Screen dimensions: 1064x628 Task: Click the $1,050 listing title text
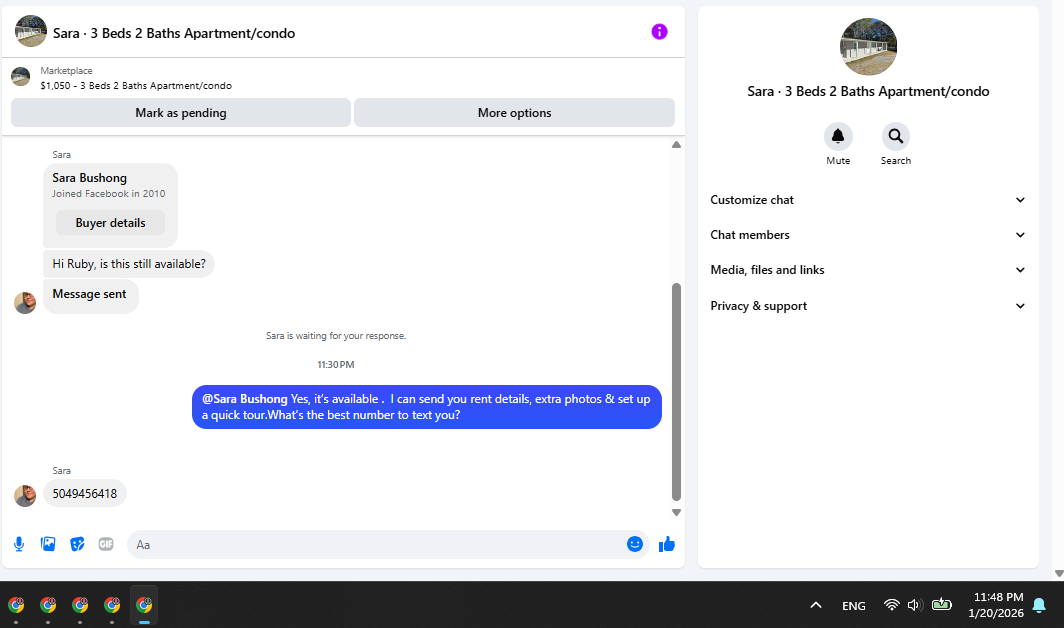(136, 86)
